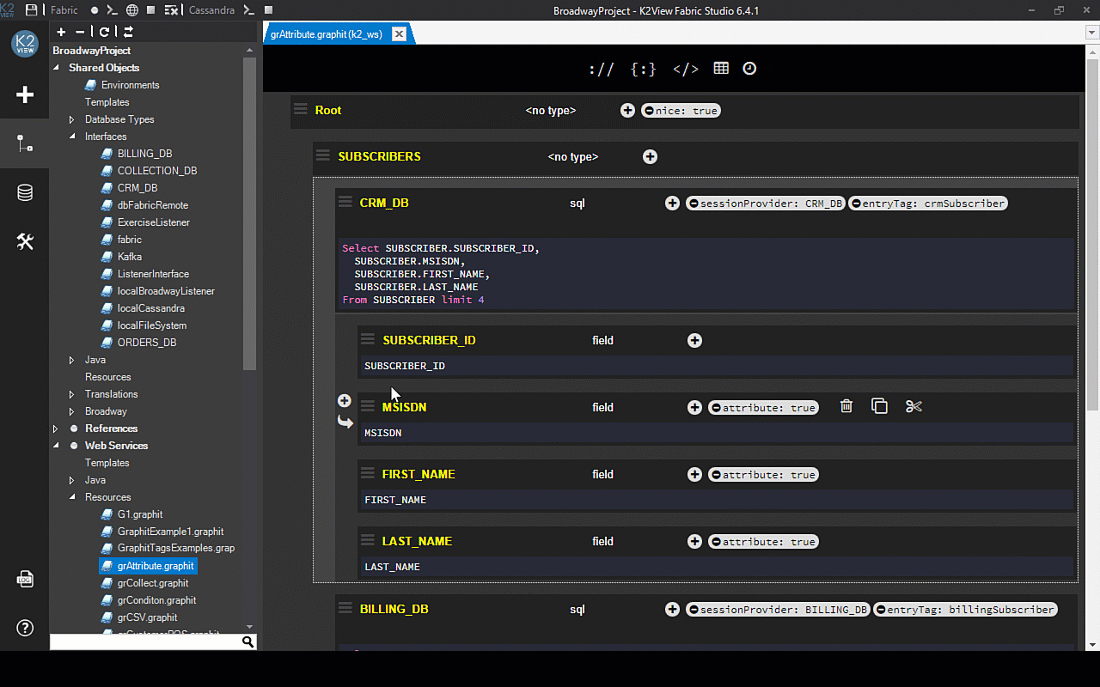Viewport: 1100px width, 687px height.
Task: Expand the Broadway node
Action: tap(72, 411)
